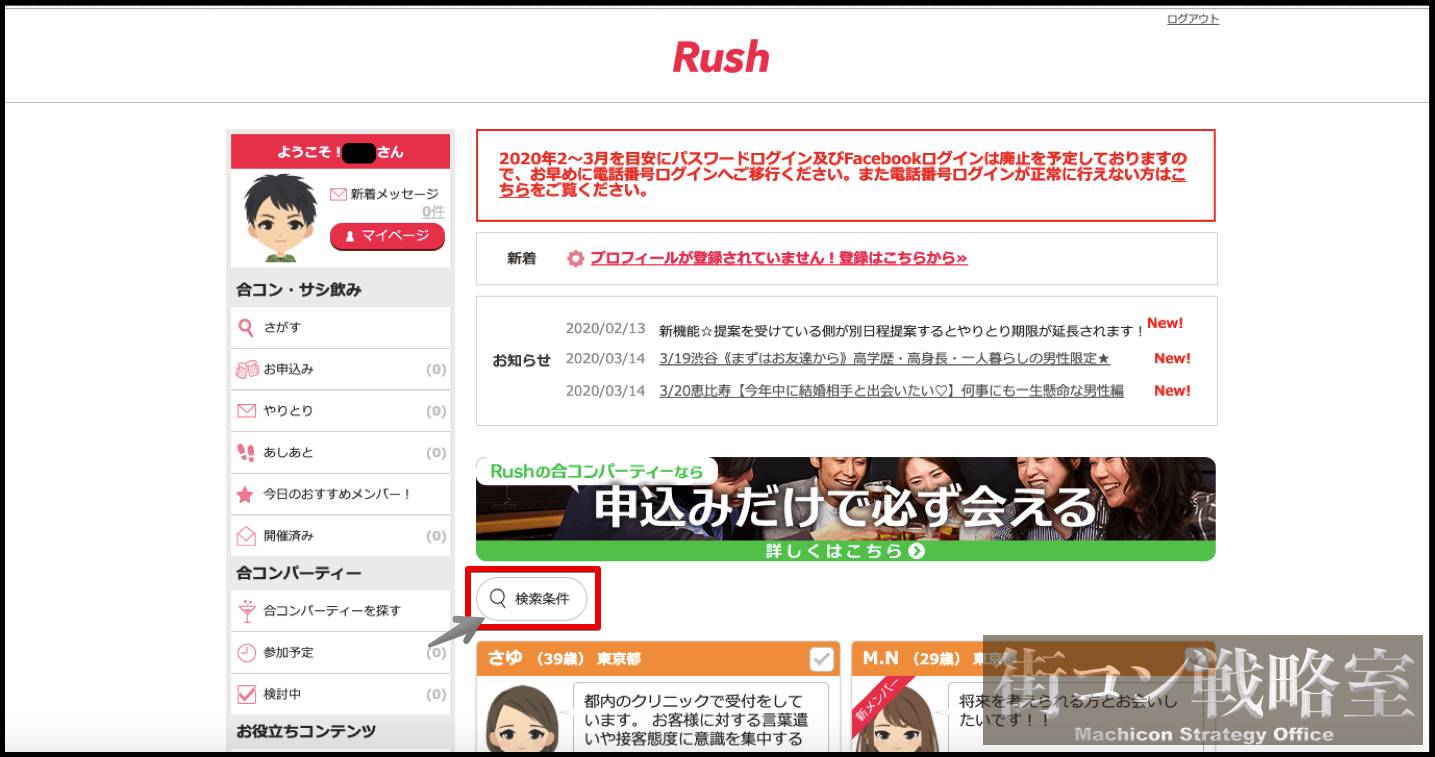Open the 検討中 text
1435x757 pixels.
282,694
